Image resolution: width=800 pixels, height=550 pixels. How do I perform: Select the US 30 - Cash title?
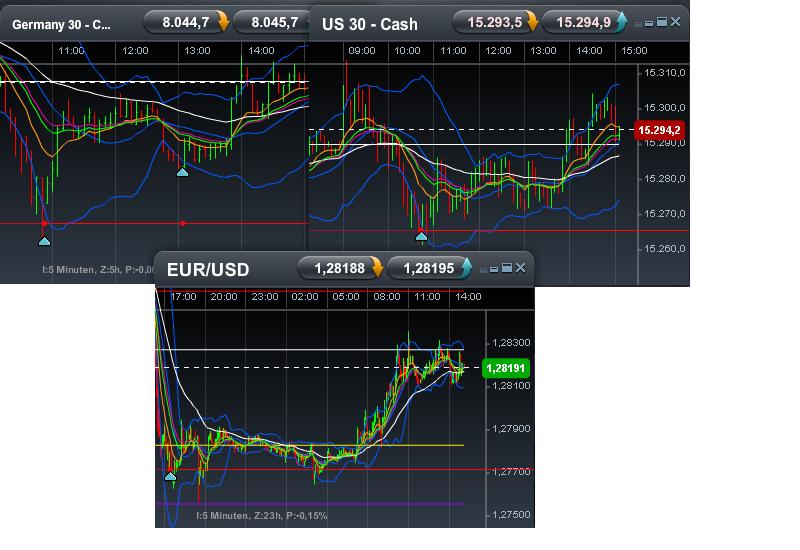tap(370, 24)
